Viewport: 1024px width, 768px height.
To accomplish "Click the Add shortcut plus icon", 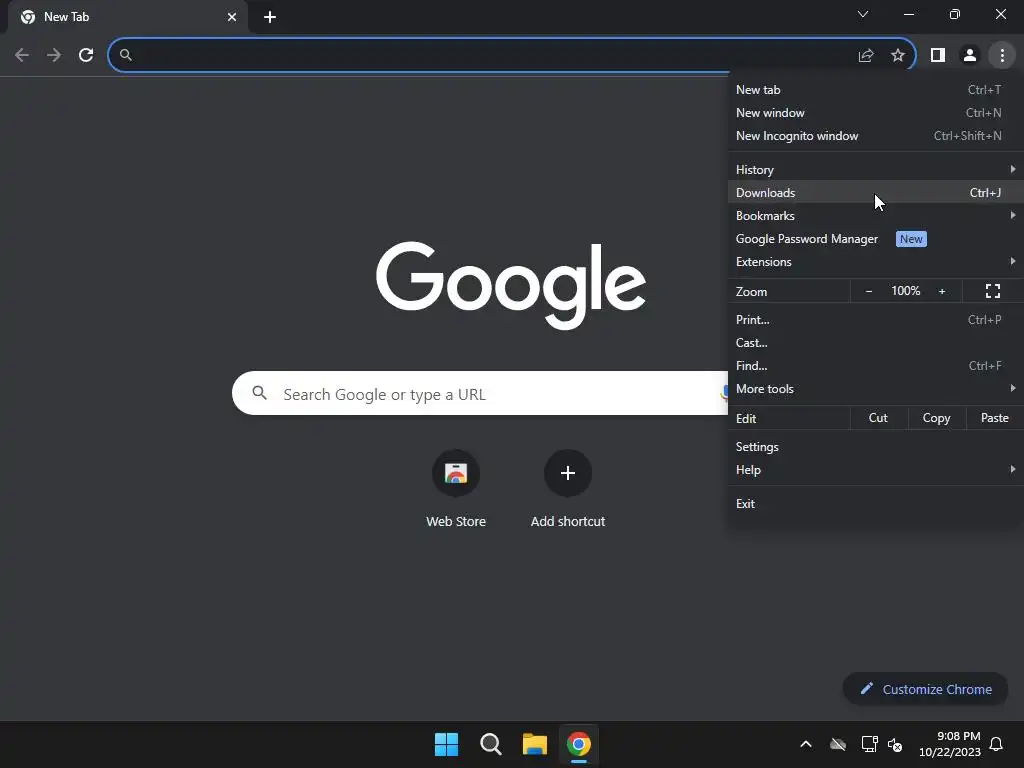I will (568, 473).
